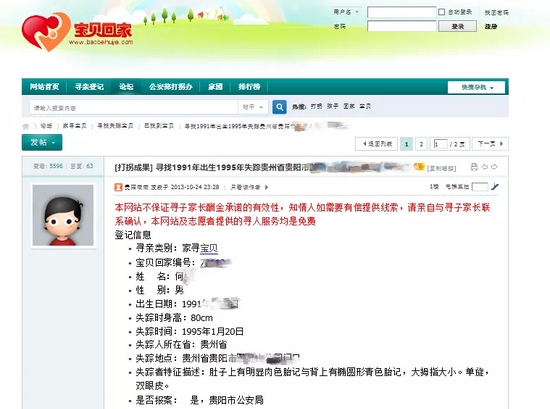The width and height of the screenshot is (550, 409).
Task: Select current page 1 button
Action: click(x=406, y=144)
